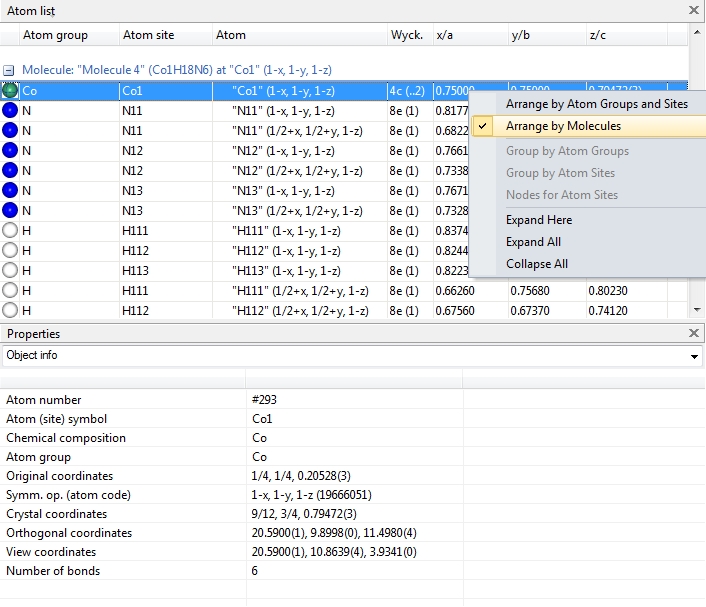This screenshot has height=607, width=706.
Task: Close the Atom list panel
Action: click(694, 10)
